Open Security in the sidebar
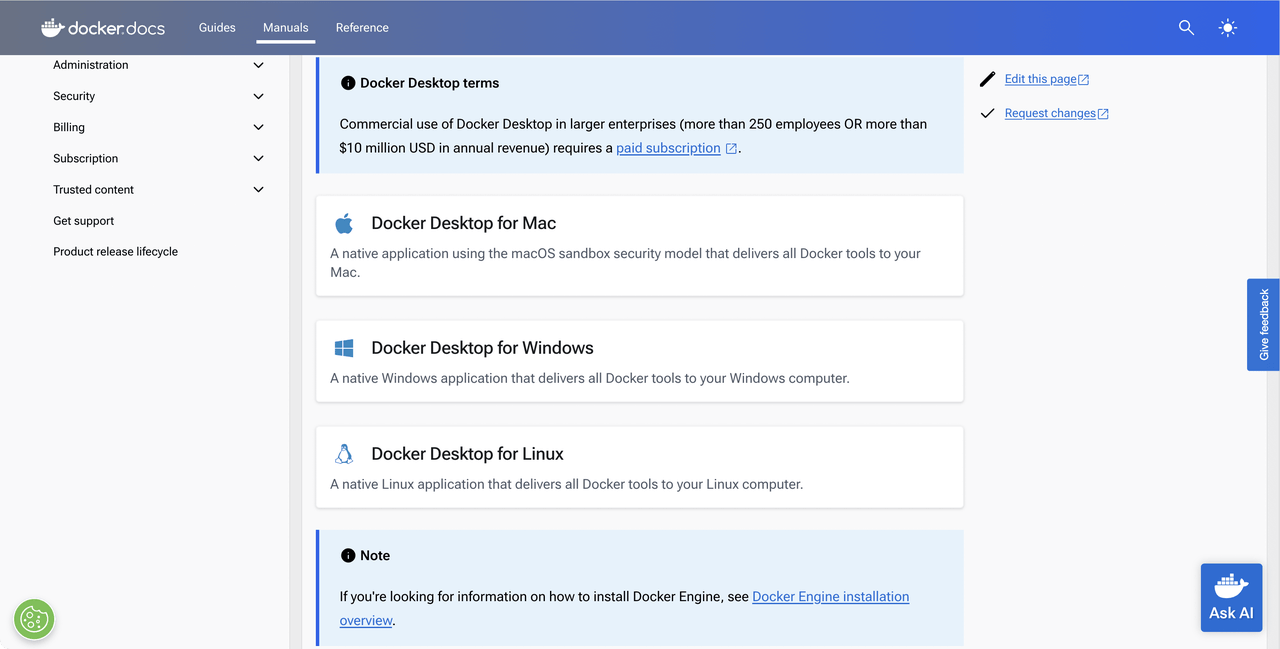The image size is (1280, 649). click(x=74, y=96)
